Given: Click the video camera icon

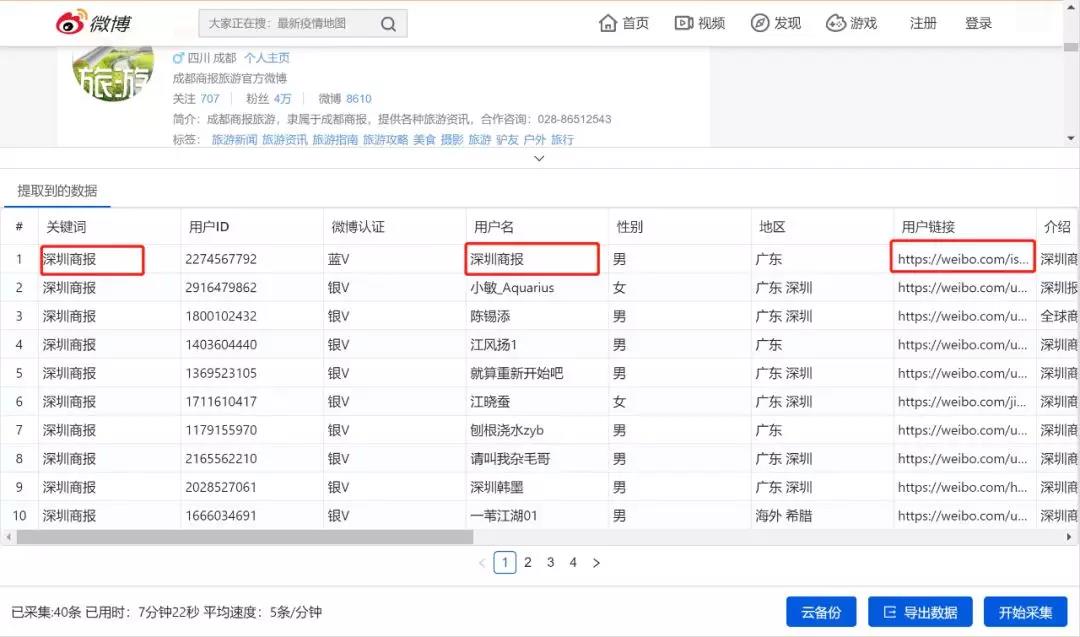Looking at the screenshot, I should [x=683, y=23].
